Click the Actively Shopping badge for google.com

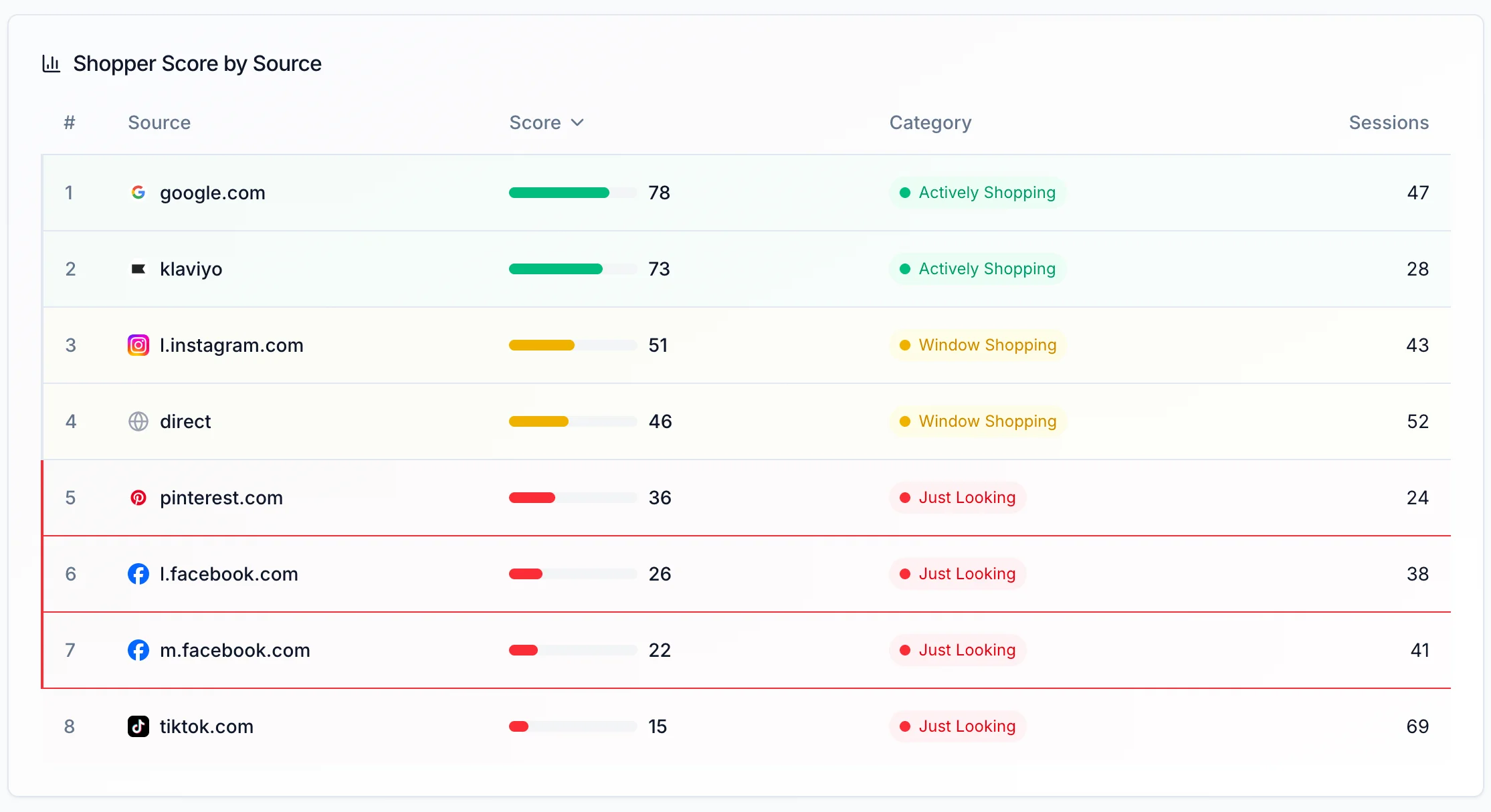pyautogui.click(x=977, y=193)
